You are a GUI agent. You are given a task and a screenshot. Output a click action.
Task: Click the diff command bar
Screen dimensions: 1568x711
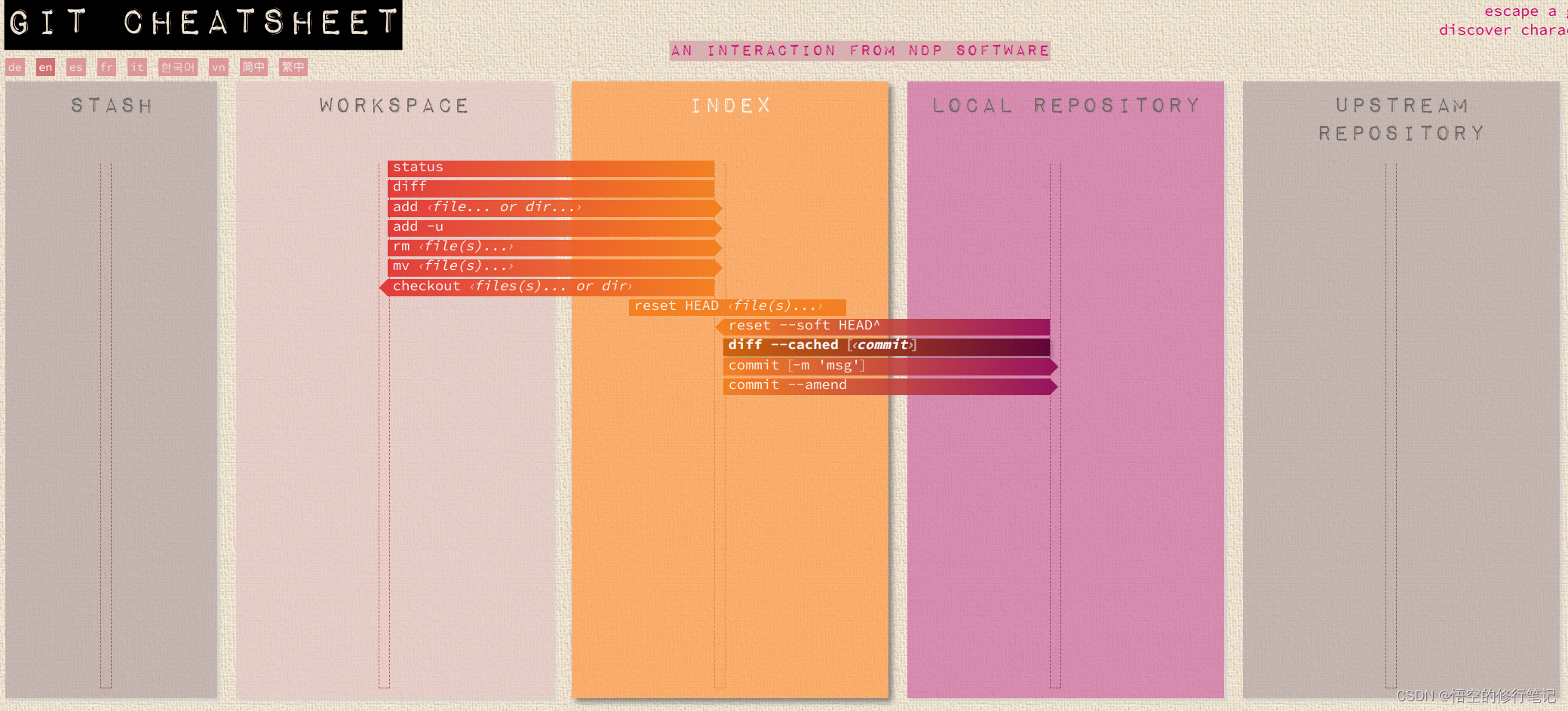551,187
